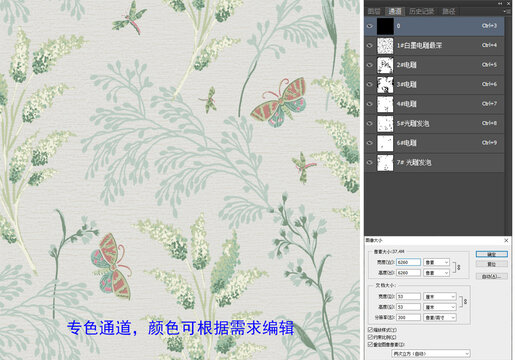Click document height field showing 53

(408, 307)
